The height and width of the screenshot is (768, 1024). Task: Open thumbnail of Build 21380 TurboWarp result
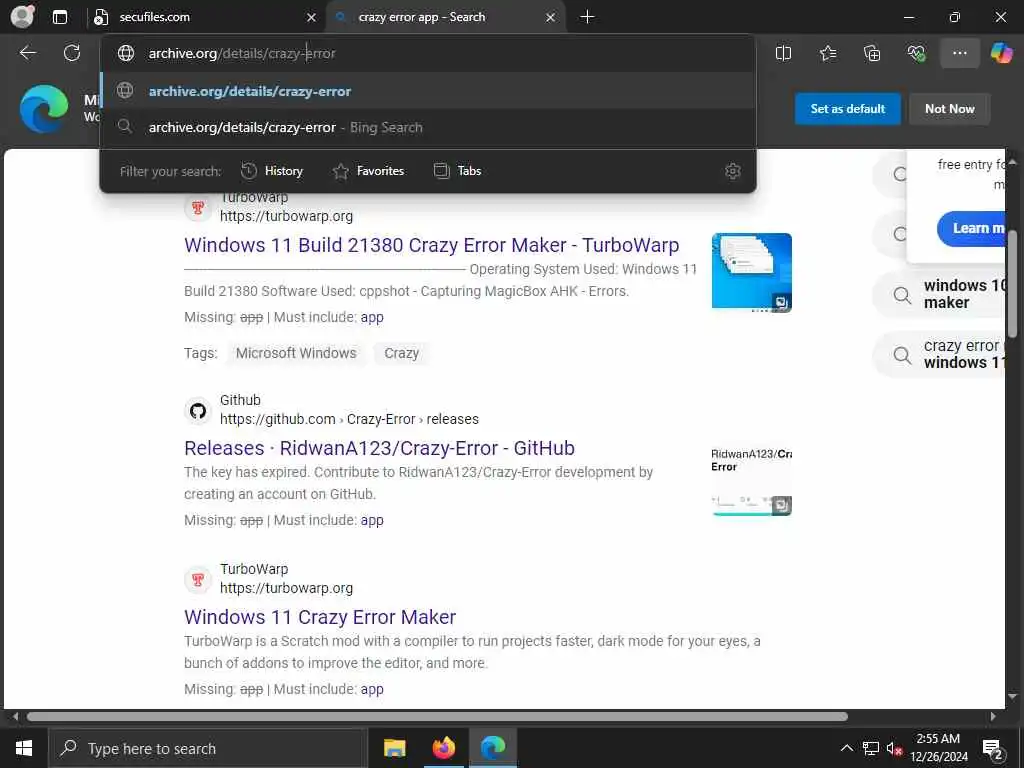pos(752,273)
